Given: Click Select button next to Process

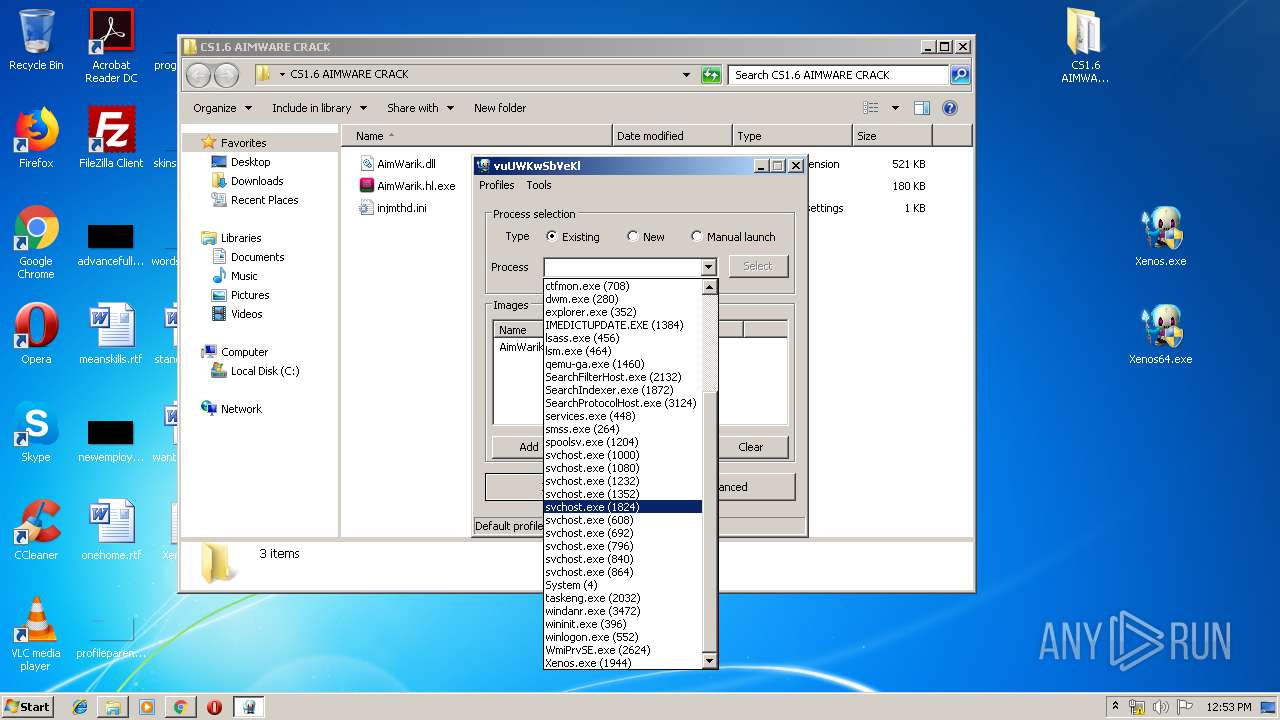Looking at the screenshot, I should [758, 266].
